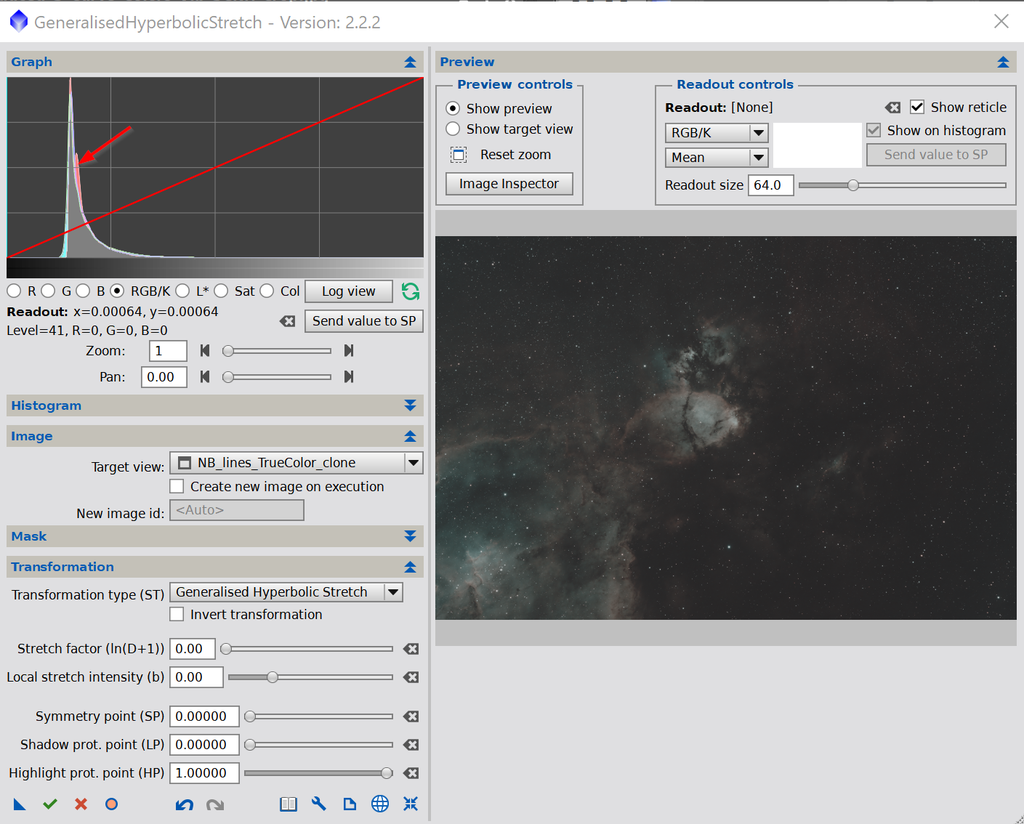Click Send value to SP under graph
This screenshot has height=824, width=1024.
click(364, 321)
